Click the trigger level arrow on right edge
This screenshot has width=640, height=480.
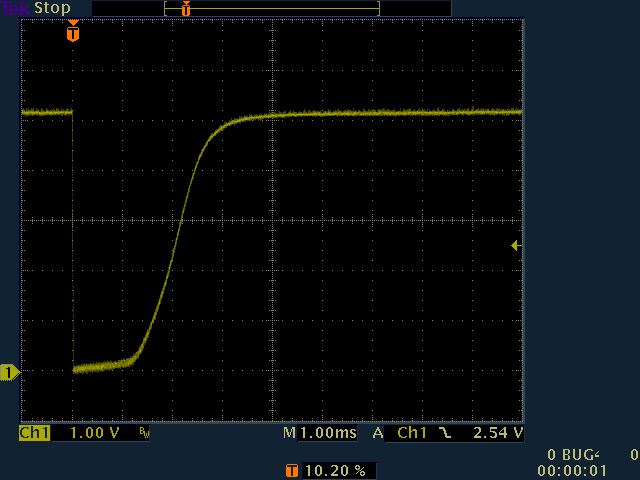[x=516, y=245]
